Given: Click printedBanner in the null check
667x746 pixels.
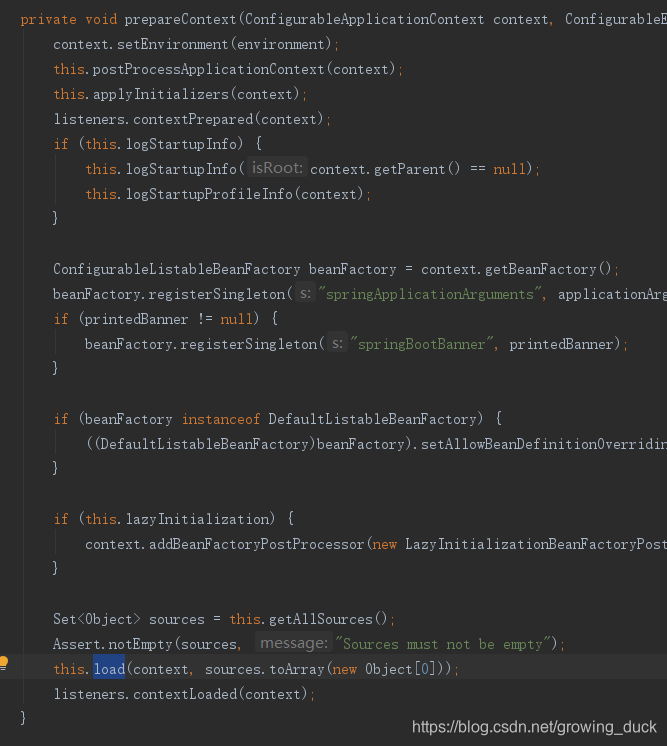Looking at the screenshot, I should coord(136,319).
